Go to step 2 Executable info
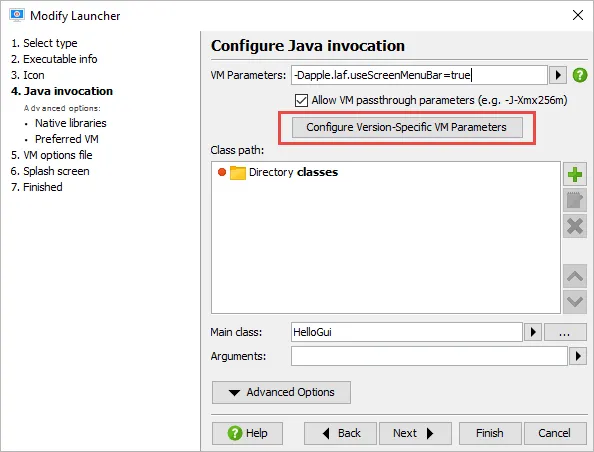Image resolution: width=594 pixels, height=452 pixels. [54, 59]
